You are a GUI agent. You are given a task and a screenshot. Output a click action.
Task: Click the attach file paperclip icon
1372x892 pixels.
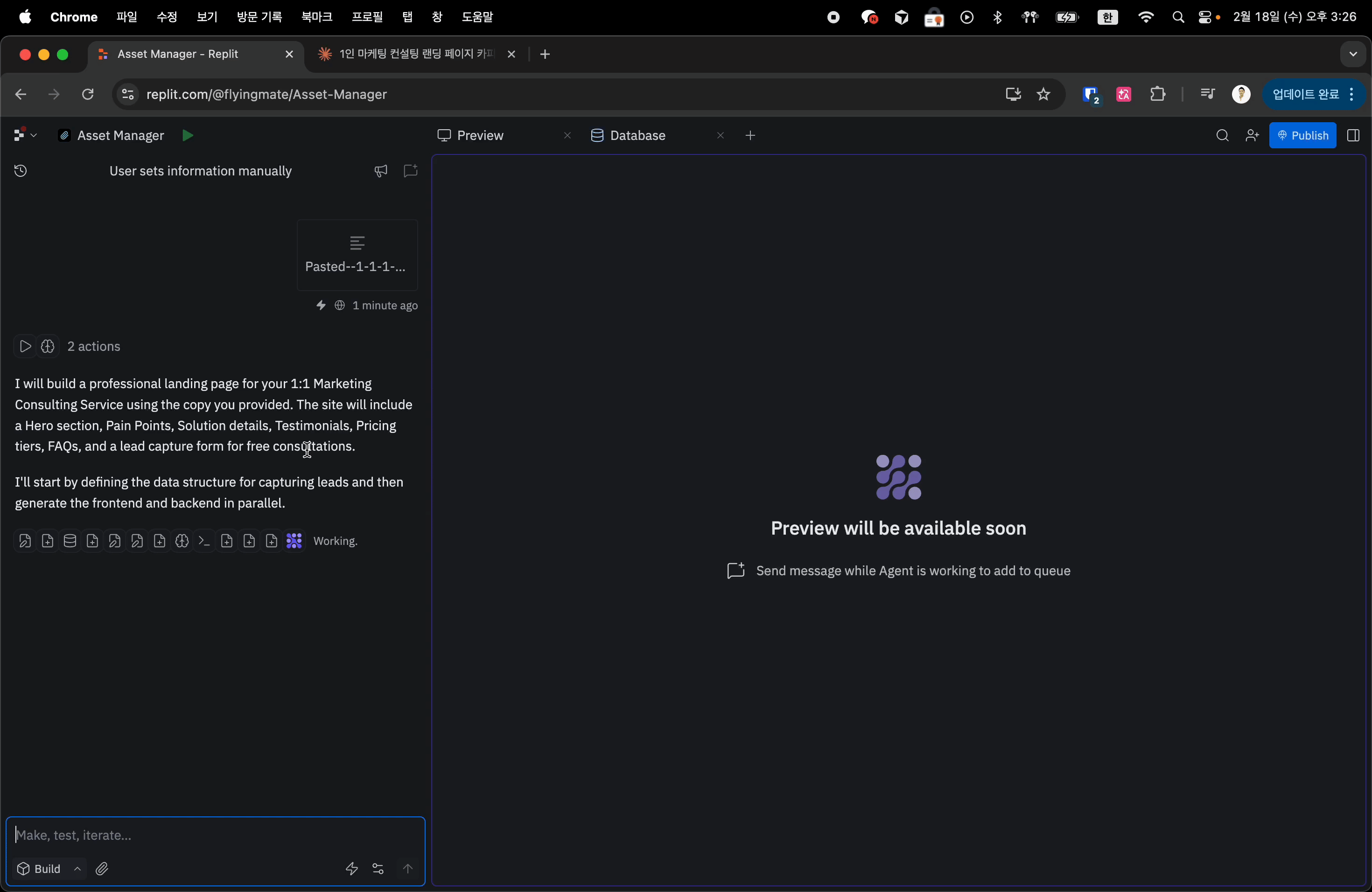click(x=102, y=868)
